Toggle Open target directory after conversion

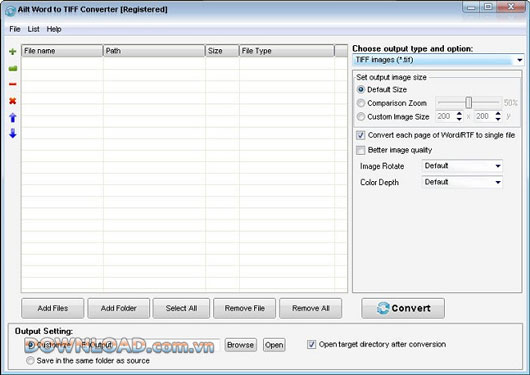[x=311, y=344]
